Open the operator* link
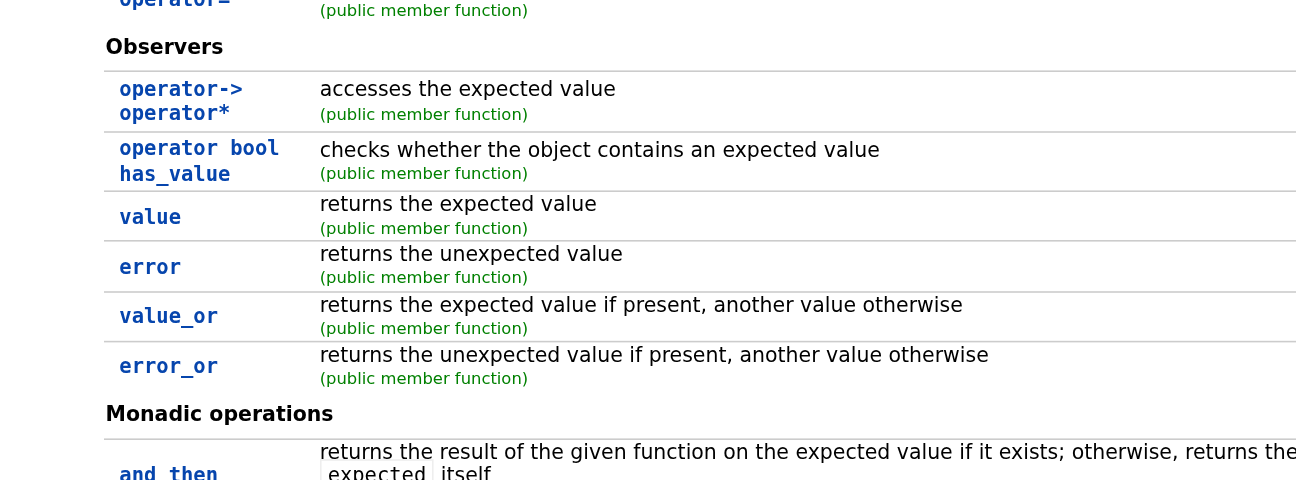The image size is (1296, 480). click(x=174, y=114)
